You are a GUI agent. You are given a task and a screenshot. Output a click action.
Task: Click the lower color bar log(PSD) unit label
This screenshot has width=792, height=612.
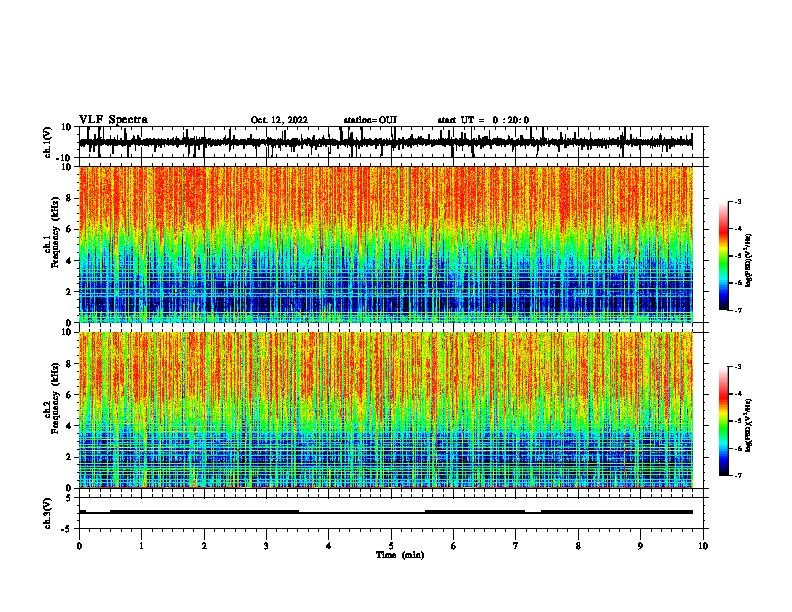[748, 426]
